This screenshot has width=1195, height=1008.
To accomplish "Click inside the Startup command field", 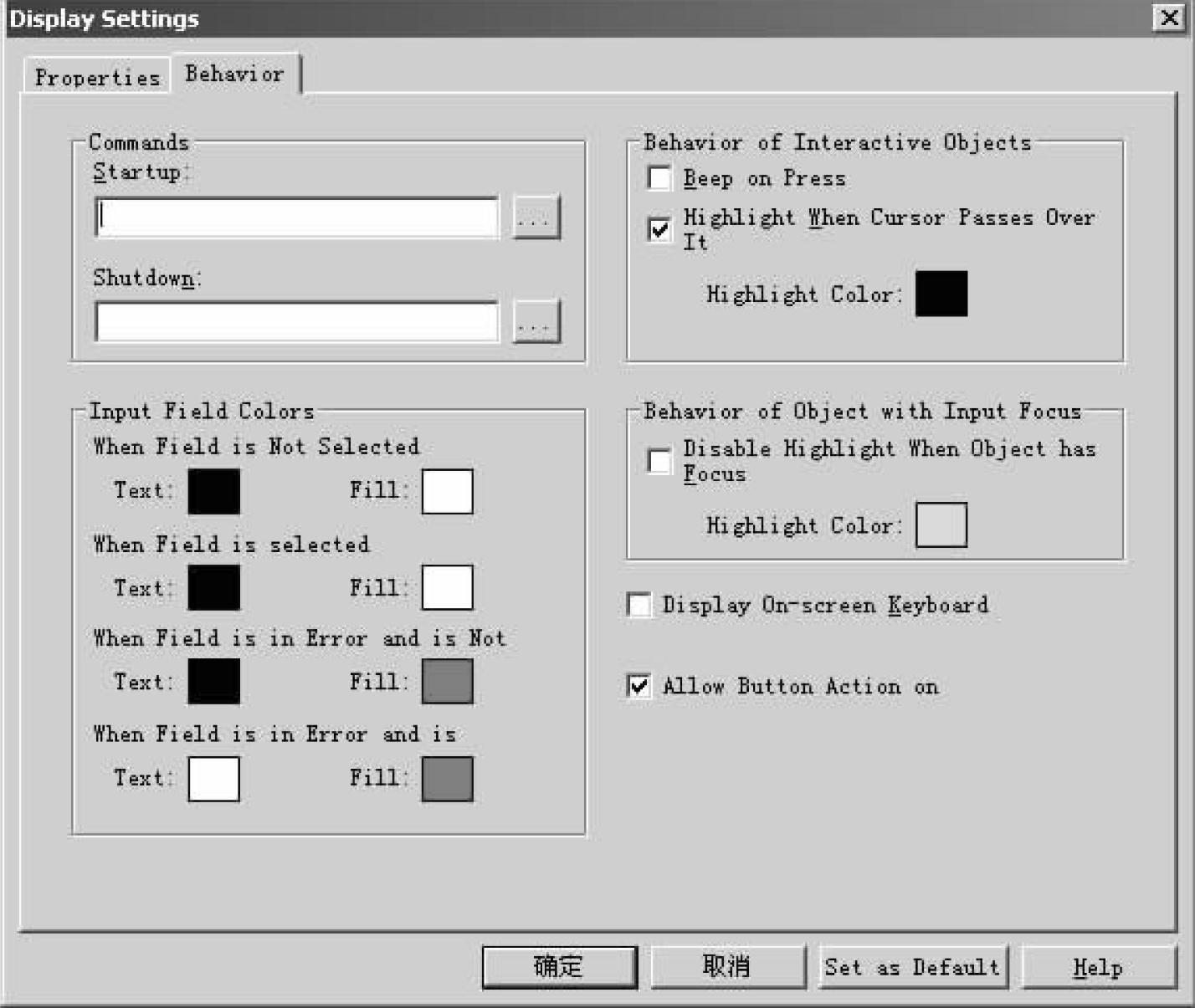I will (297, 218).
